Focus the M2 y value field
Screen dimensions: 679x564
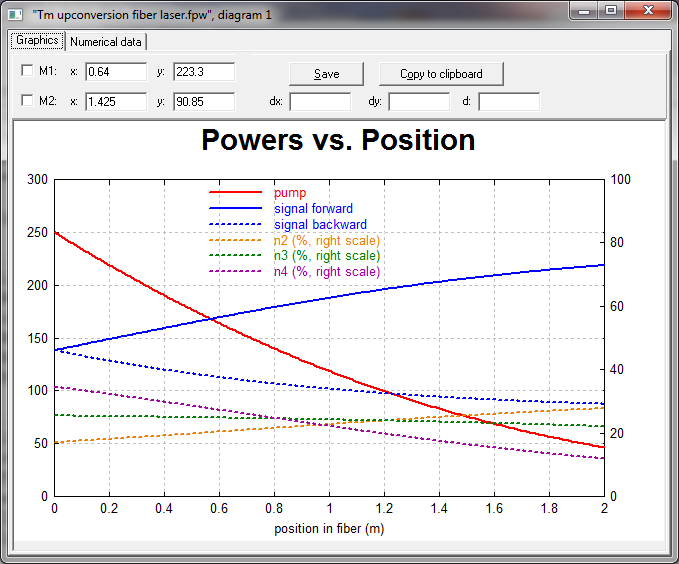click(x=204, y=102)
